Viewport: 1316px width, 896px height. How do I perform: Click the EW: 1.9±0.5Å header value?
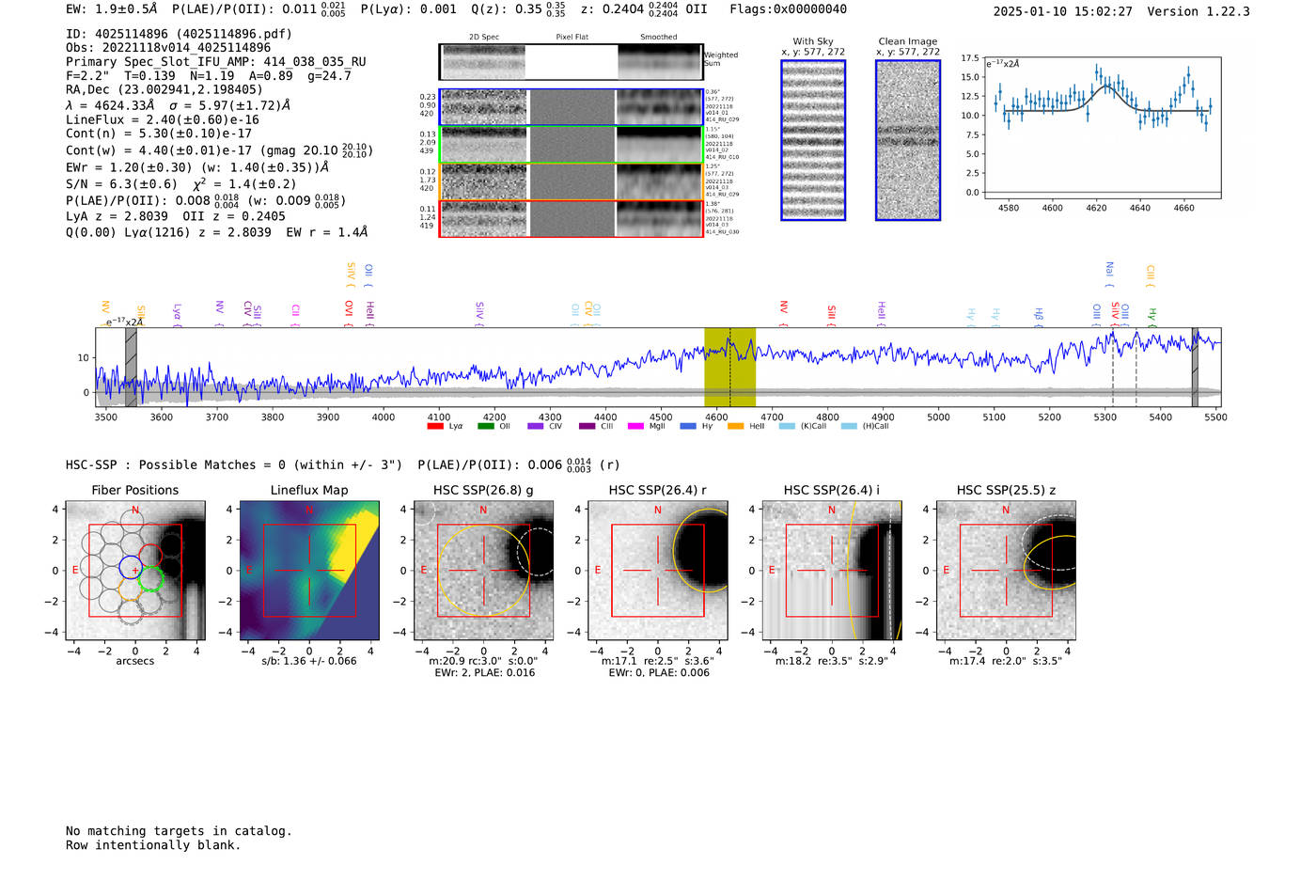(x=112, y=9)
